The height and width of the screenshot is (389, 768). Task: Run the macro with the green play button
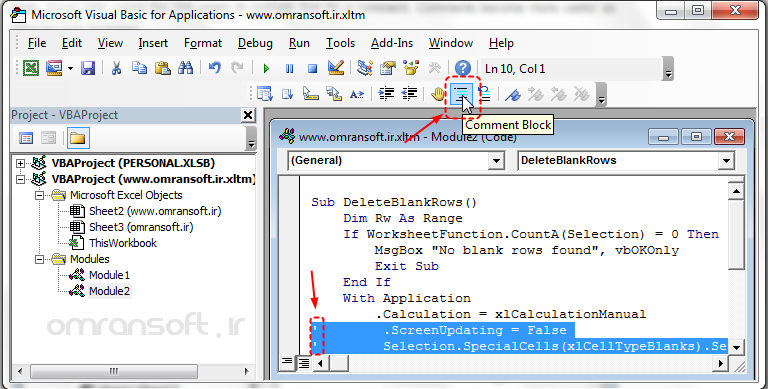point(266,69)
